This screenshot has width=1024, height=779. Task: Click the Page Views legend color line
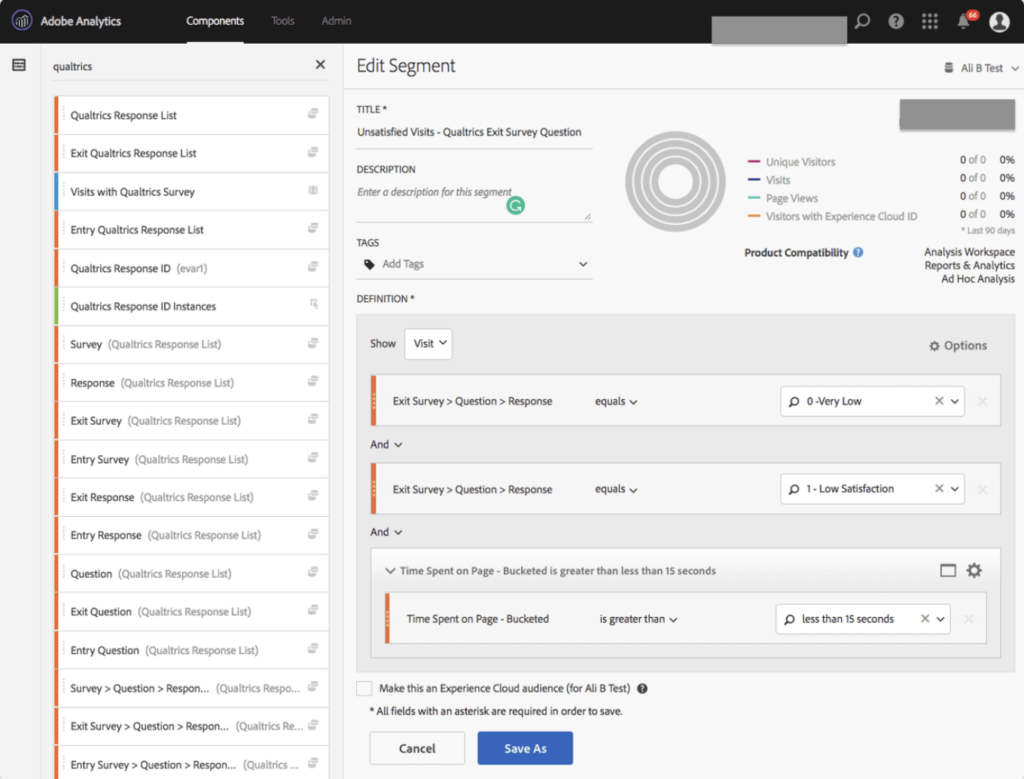pyautogui.click(x=754, y=198)
